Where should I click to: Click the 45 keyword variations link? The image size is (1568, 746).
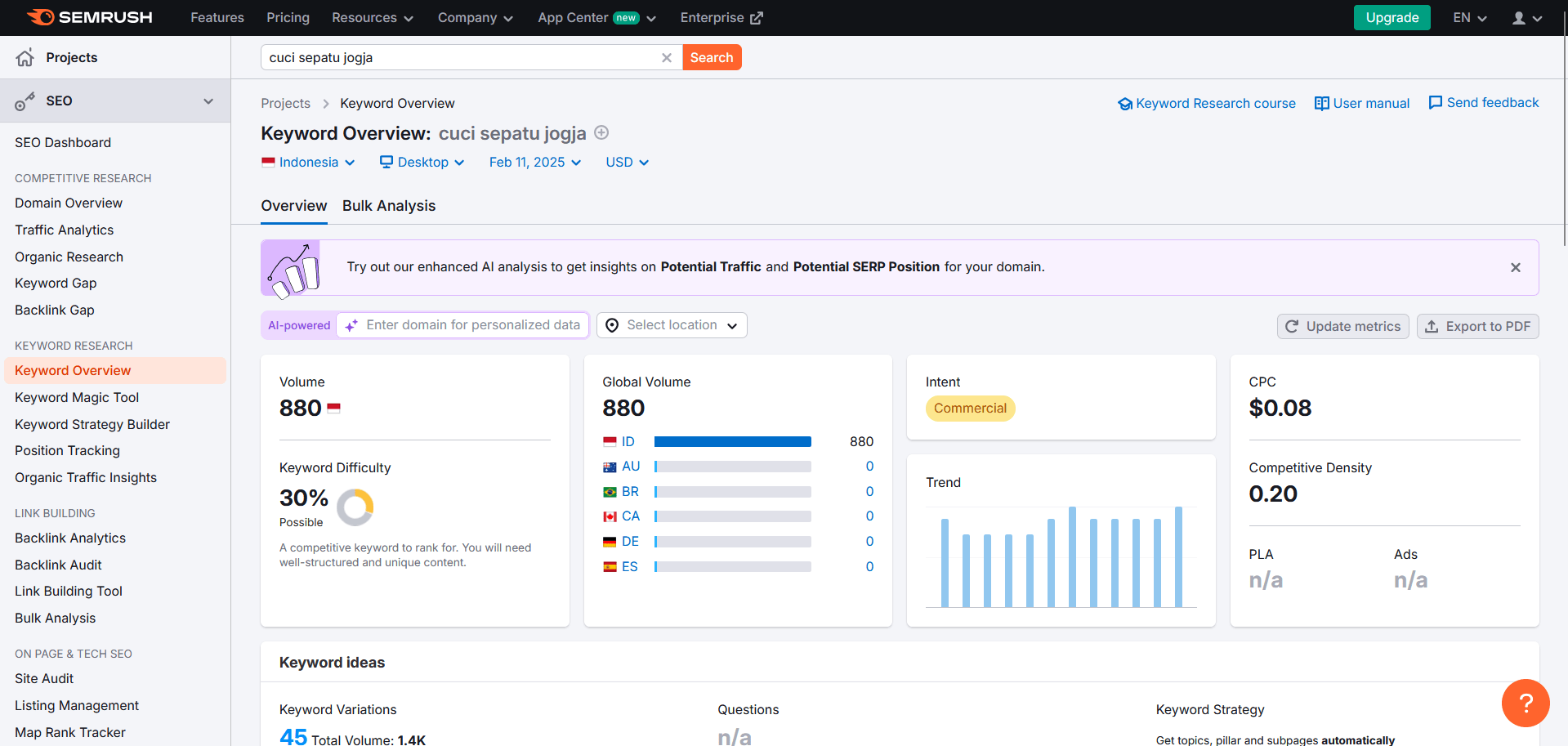pyautogui.click(x=293, y=736)
